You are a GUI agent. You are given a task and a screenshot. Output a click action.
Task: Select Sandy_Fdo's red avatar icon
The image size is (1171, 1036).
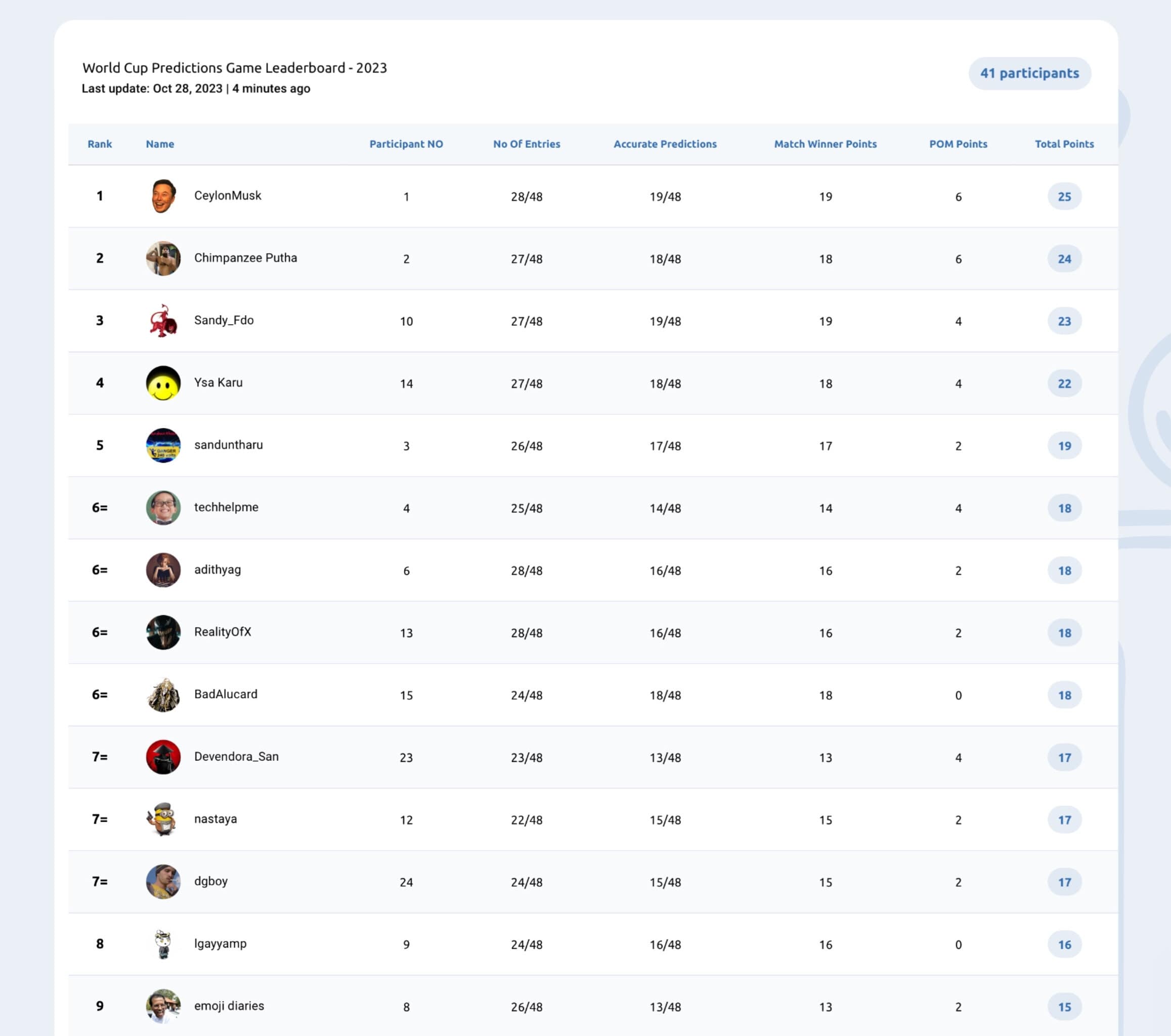click(163, 321)
